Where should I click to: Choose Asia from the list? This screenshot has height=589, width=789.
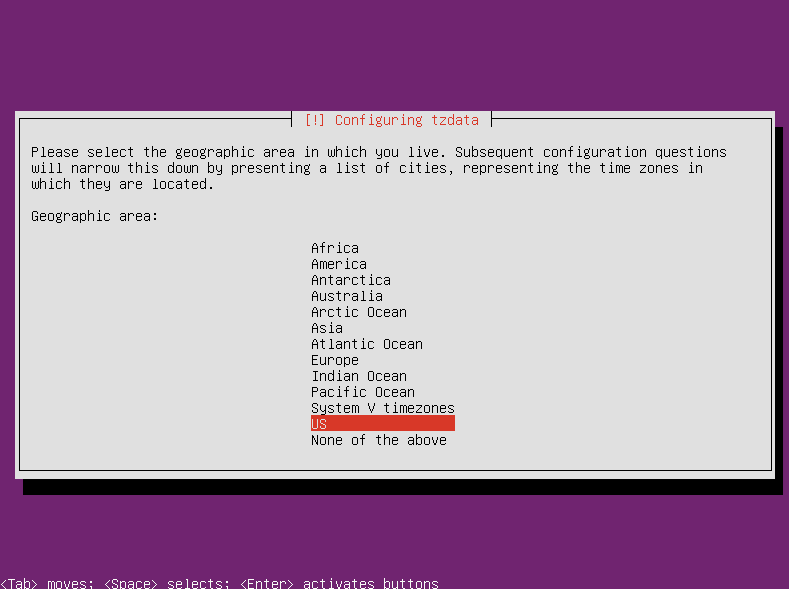pos(326,328)
